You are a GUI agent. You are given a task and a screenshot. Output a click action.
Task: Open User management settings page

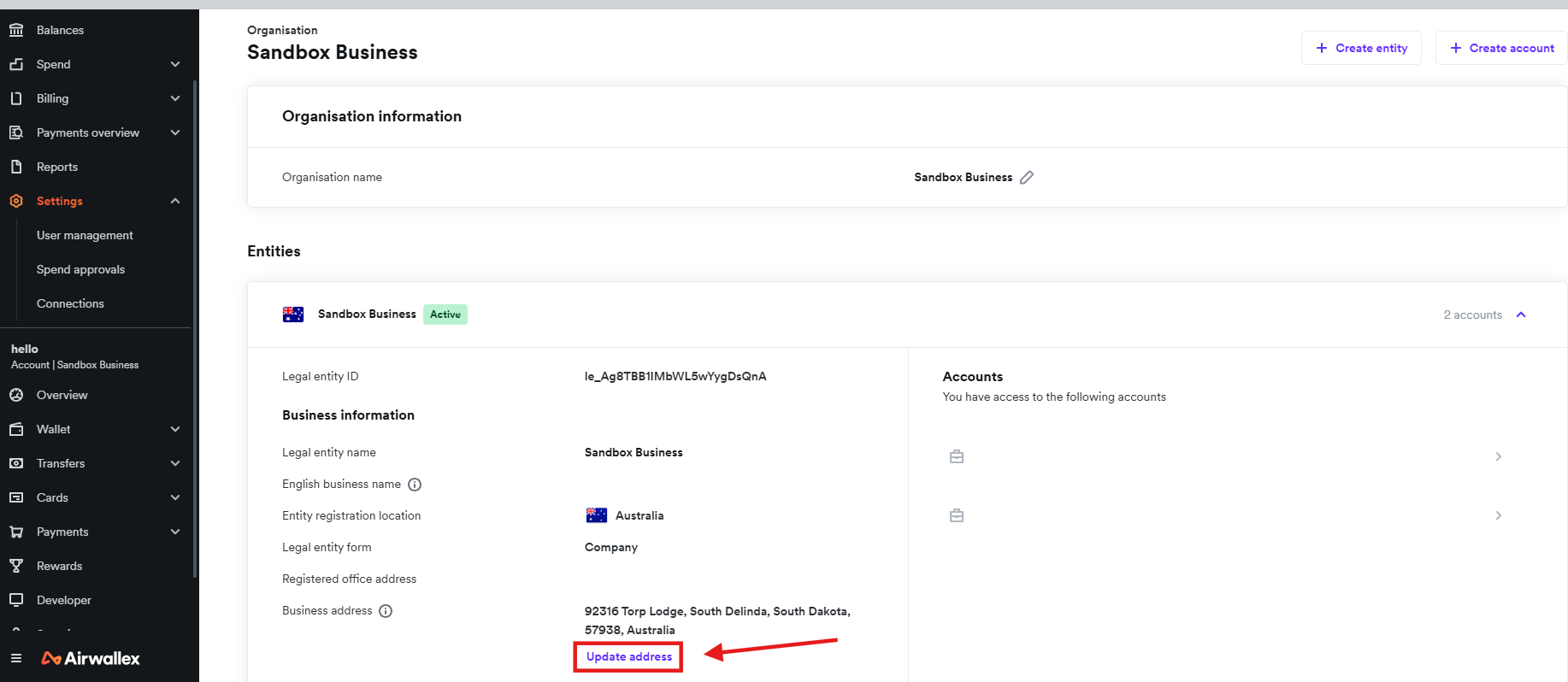[x=85, y=235]
